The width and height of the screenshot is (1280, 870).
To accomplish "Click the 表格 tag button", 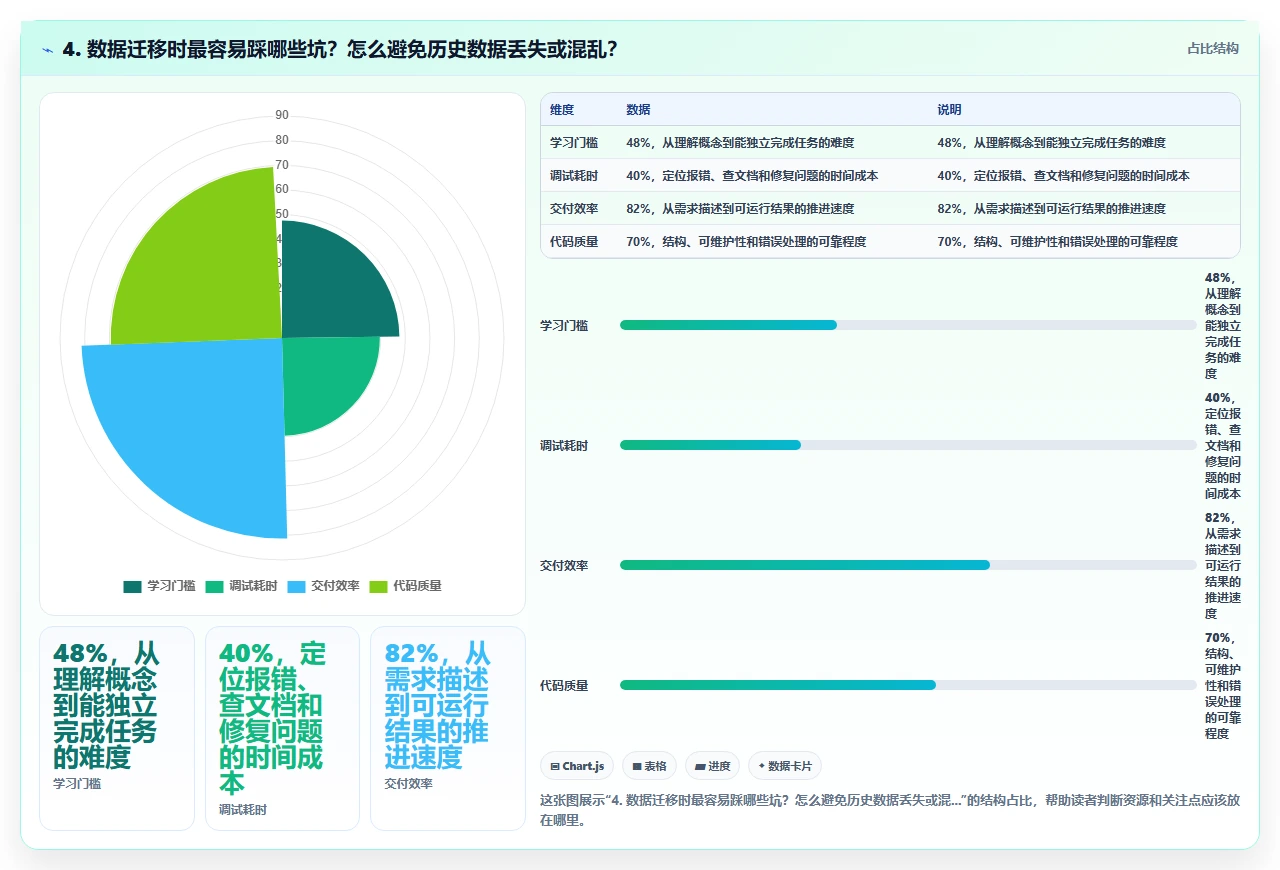I will click(x=649, y=766).
